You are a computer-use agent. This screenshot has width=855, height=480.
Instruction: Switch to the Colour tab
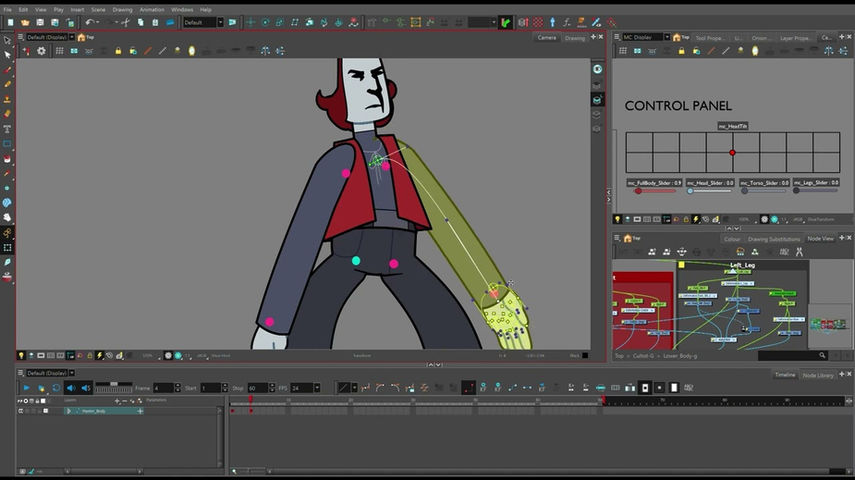[732, 239]
